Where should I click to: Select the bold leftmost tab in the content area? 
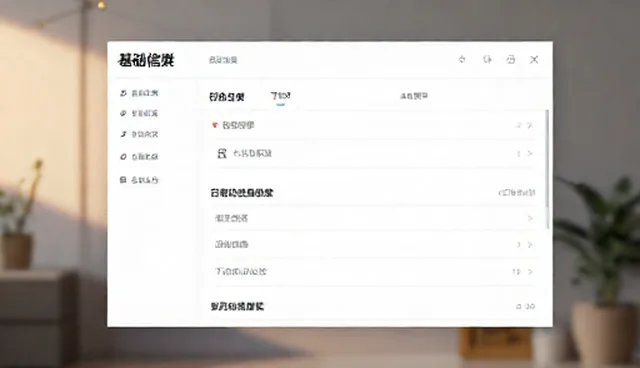point(227,97)
